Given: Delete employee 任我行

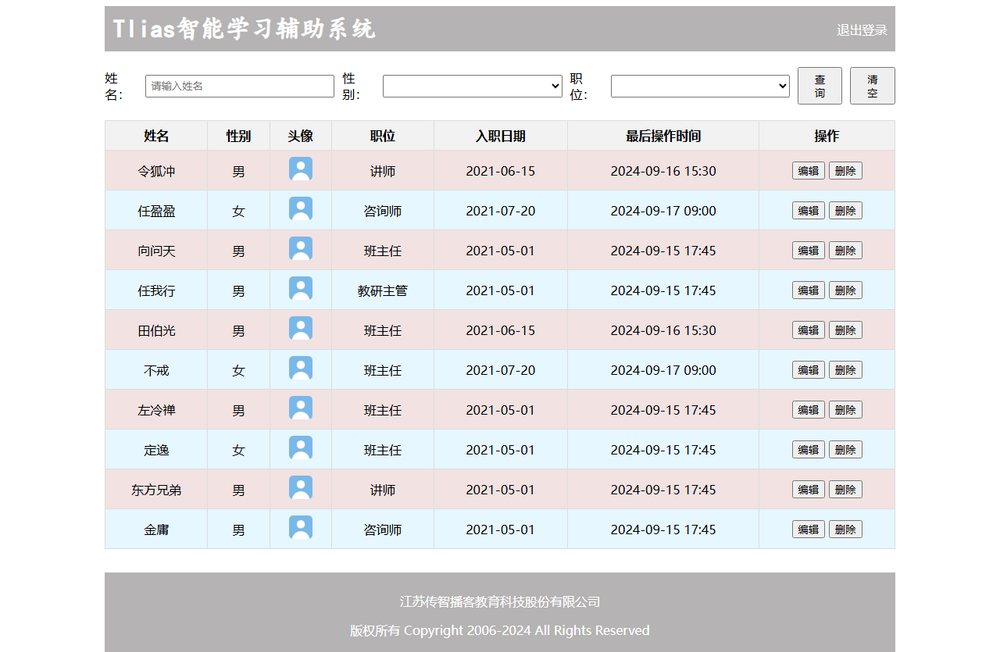Looking at the screenshot, I should click(x=846, y=290).
